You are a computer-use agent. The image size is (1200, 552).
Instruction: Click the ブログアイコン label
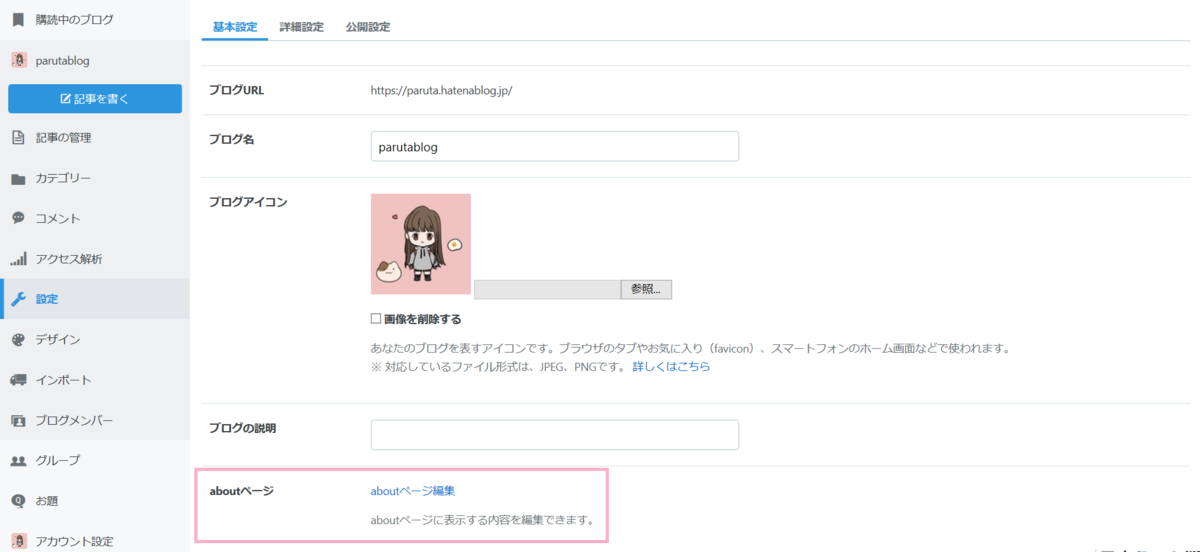point(248,202)
